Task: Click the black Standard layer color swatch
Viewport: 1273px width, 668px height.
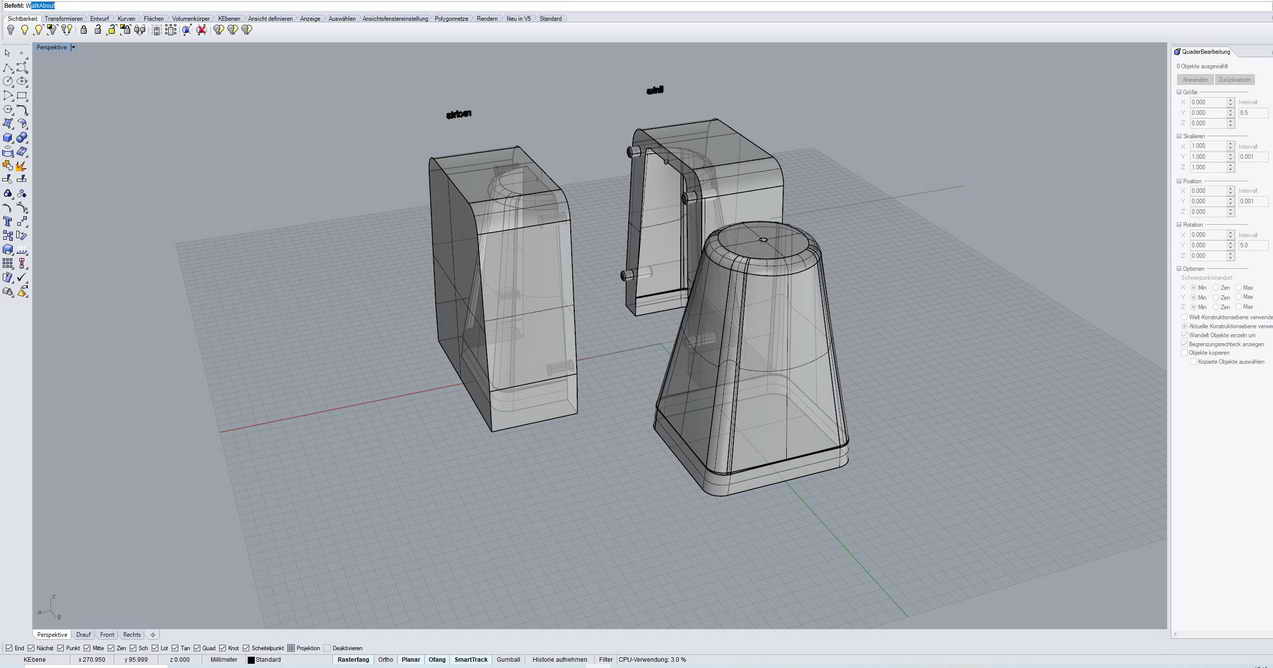Action: (x=251, y=660)
